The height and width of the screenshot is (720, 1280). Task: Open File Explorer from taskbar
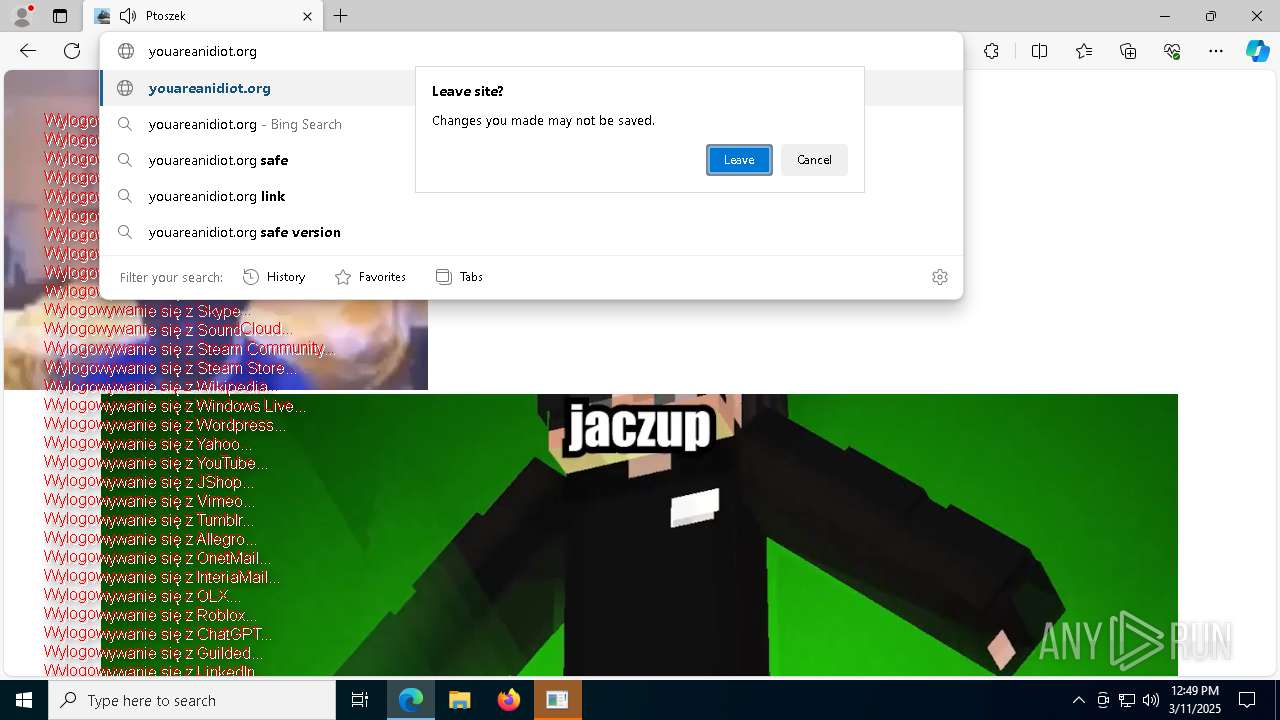[459, 700]
